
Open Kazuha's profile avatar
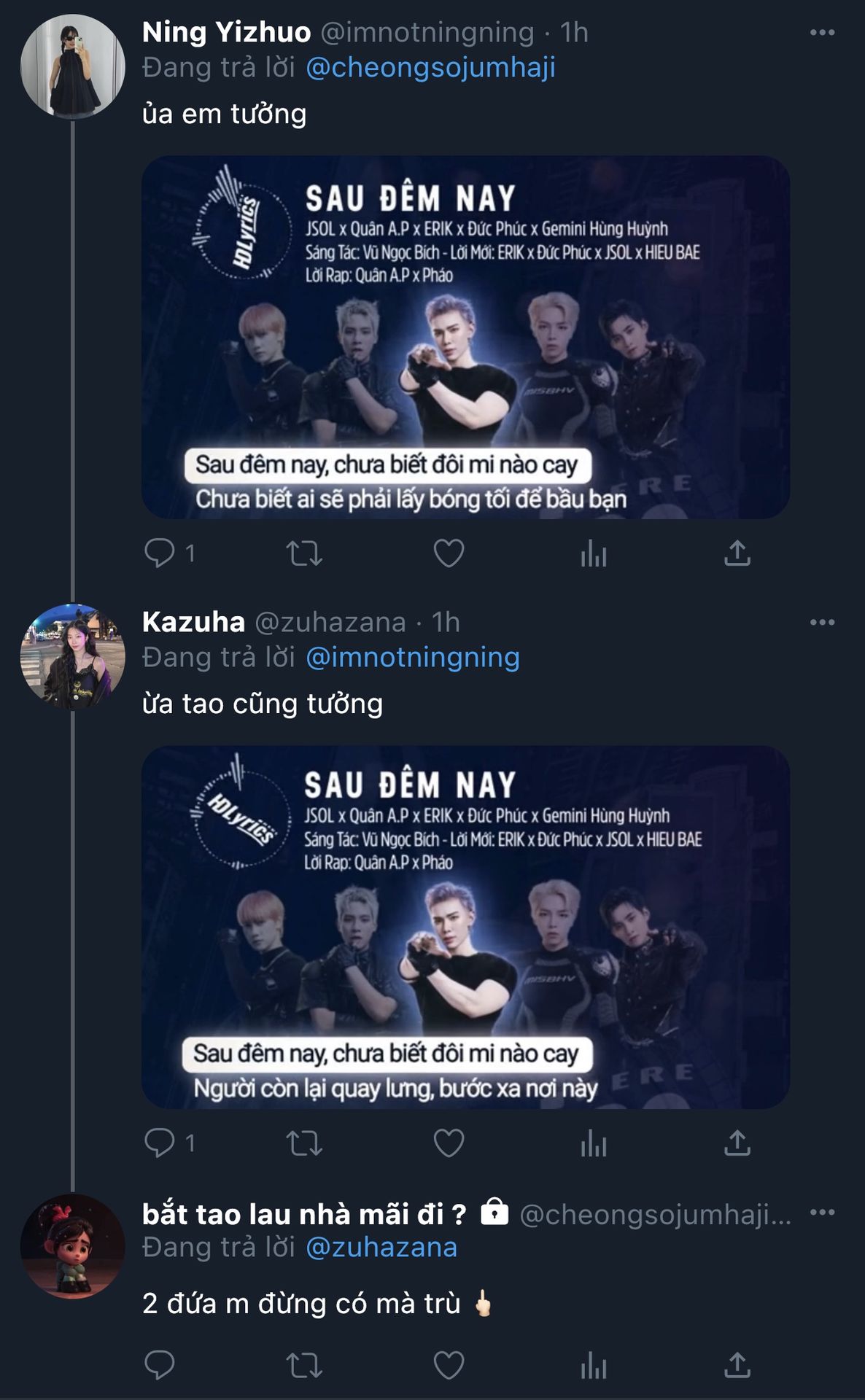click(72, 656)
